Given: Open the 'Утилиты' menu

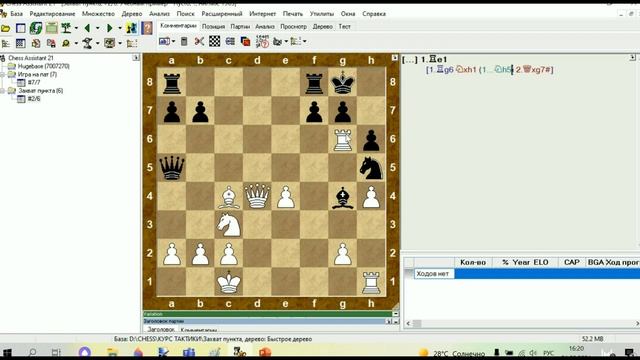Looking at the screenshot, I should [x=322, y=14].
